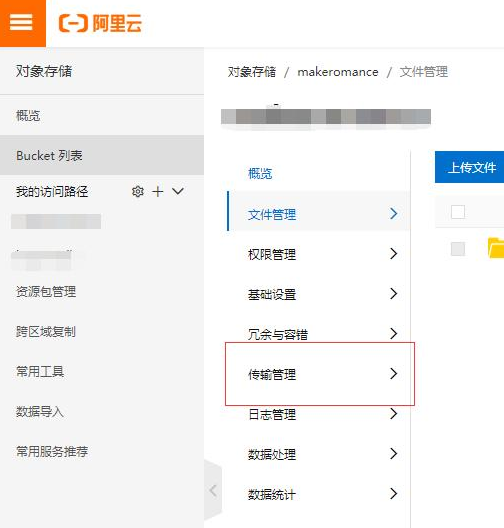This screenshot has height=528, width=504.
Task: Collapse the left sidebar with arrow handle
Action: coord(213,491)
